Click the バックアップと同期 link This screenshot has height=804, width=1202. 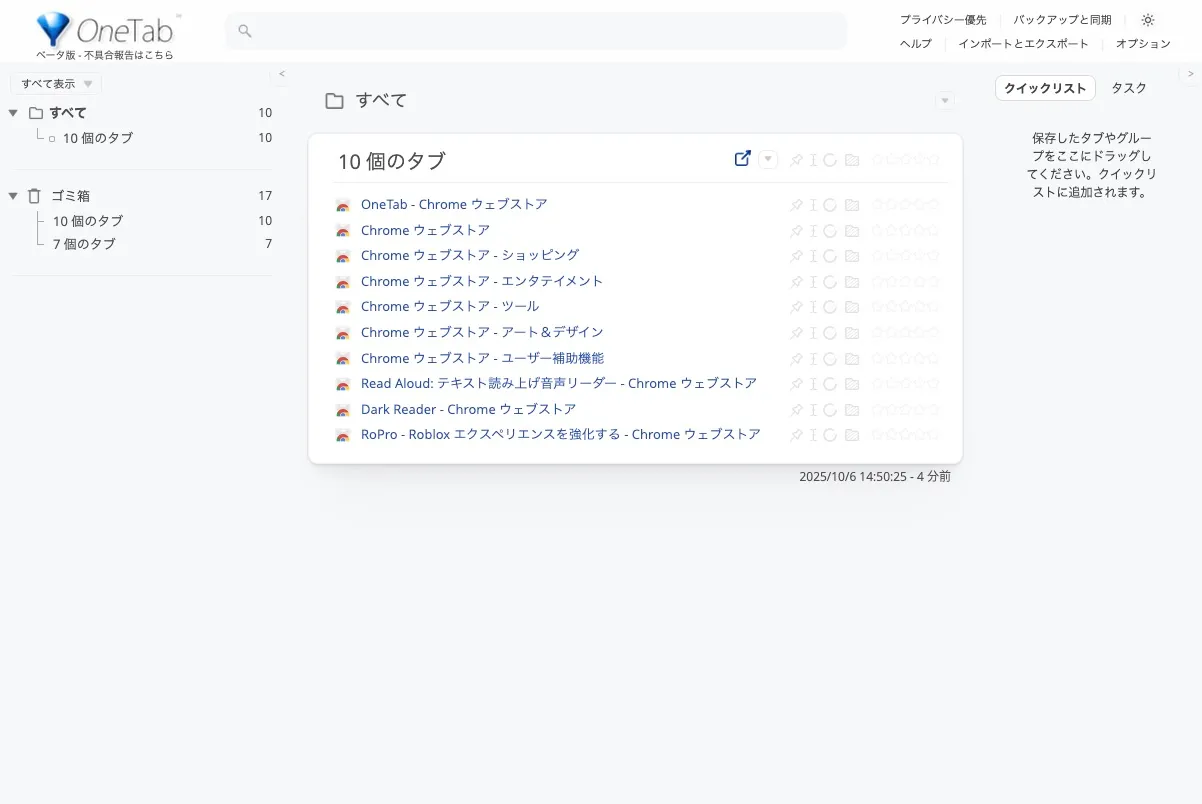(1062, 20)
